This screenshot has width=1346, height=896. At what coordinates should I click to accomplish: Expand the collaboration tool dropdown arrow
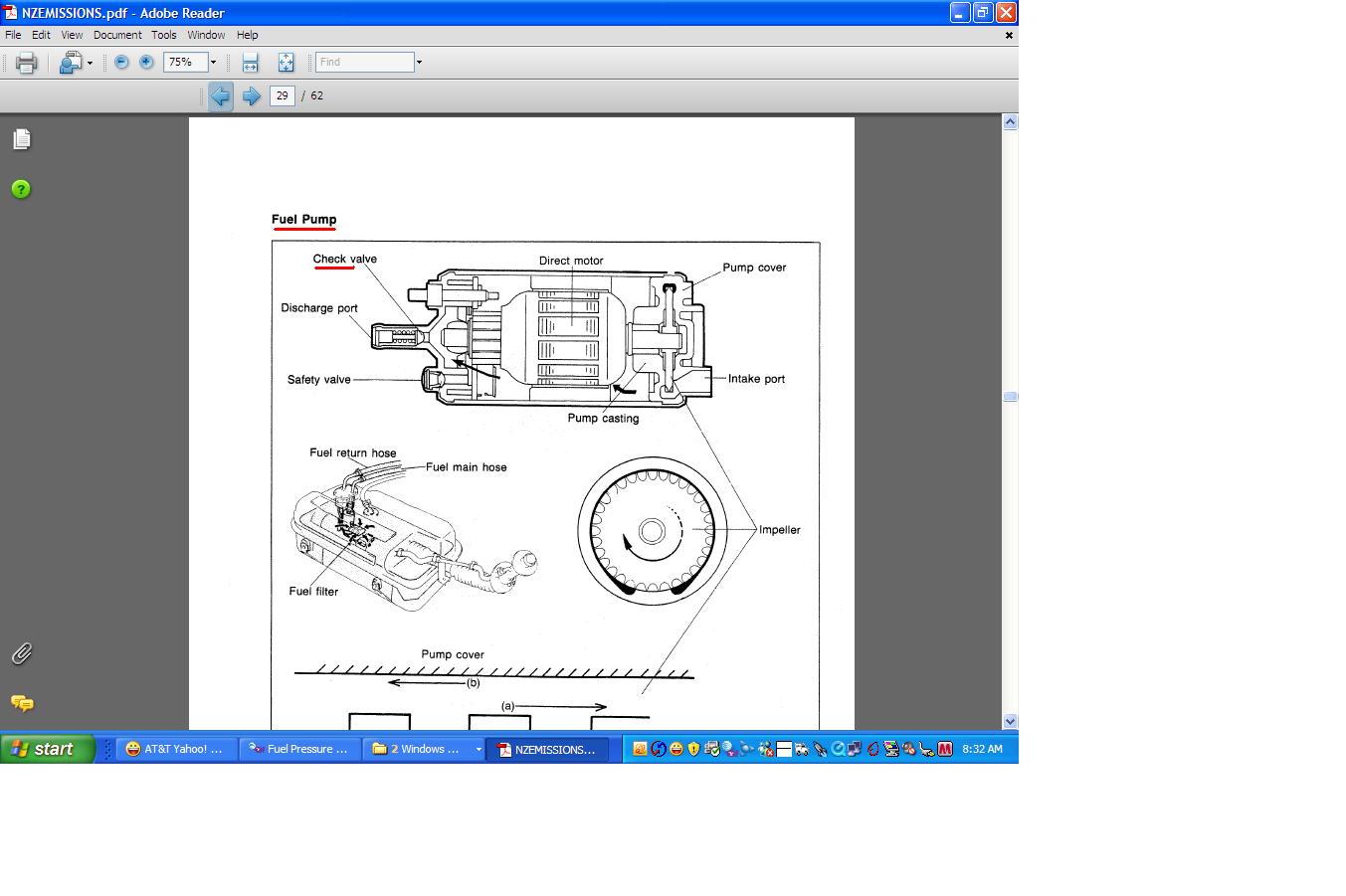90,63
